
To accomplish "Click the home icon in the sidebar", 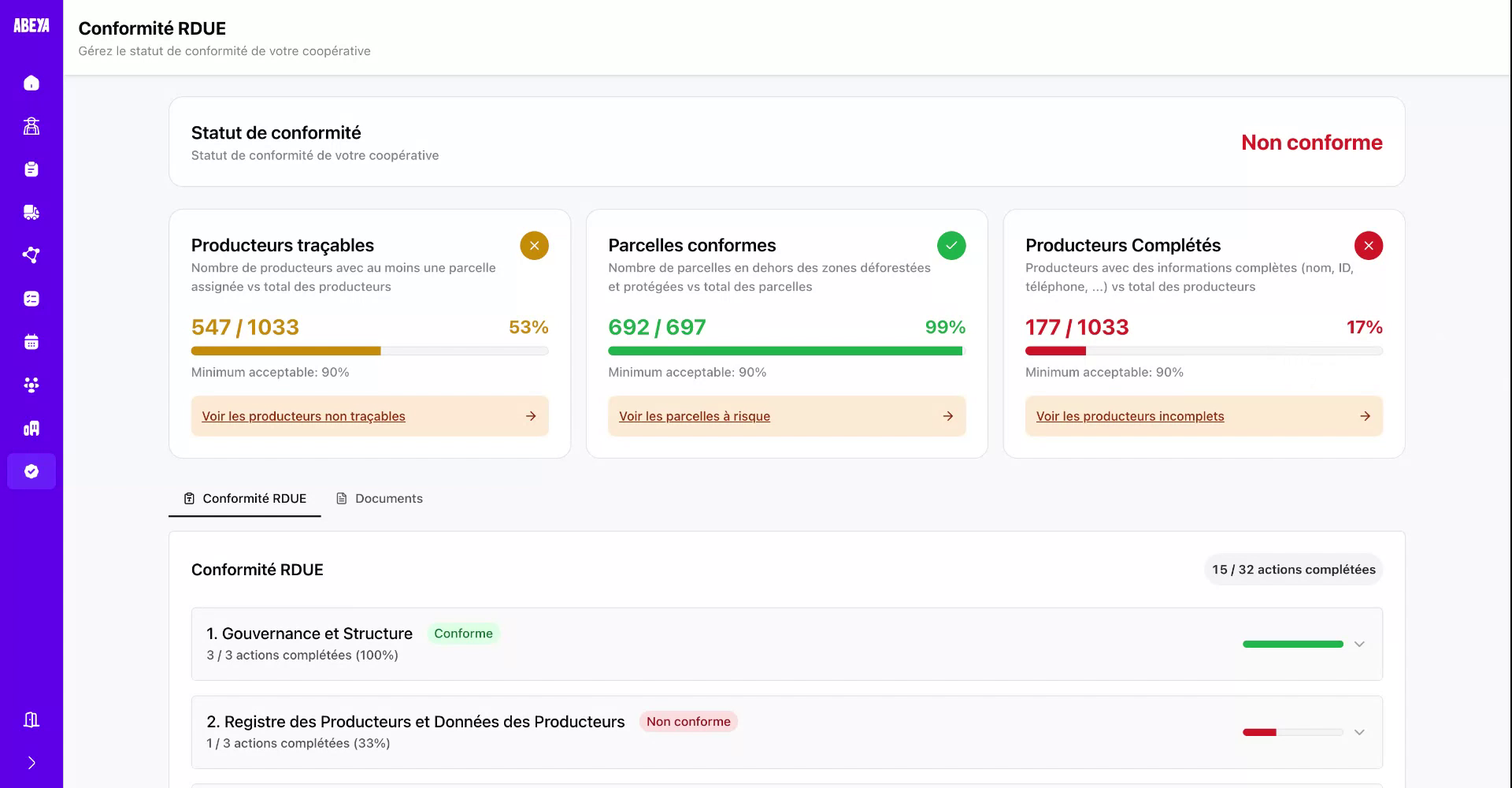I will (31, 83).
